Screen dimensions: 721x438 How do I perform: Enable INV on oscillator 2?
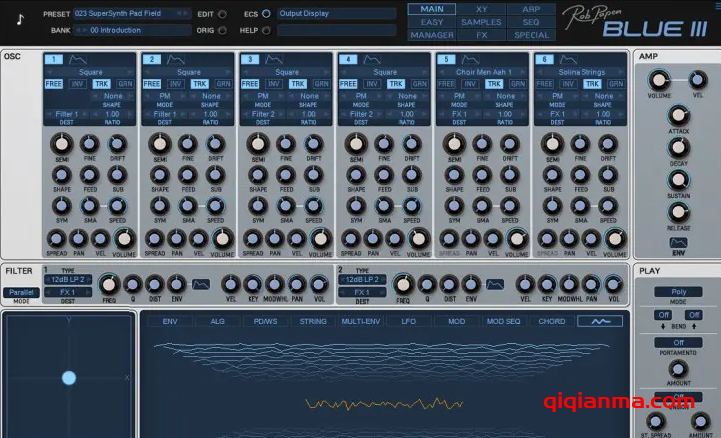(174, 84)
